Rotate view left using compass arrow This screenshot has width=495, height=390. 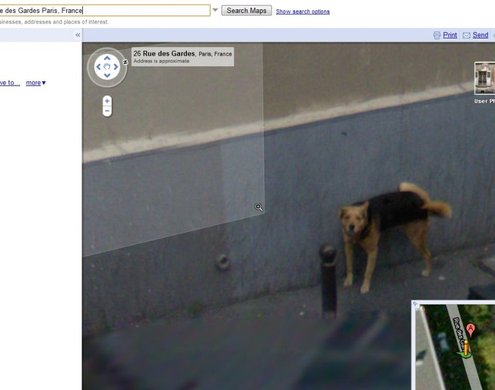click(x=98, y=67)
